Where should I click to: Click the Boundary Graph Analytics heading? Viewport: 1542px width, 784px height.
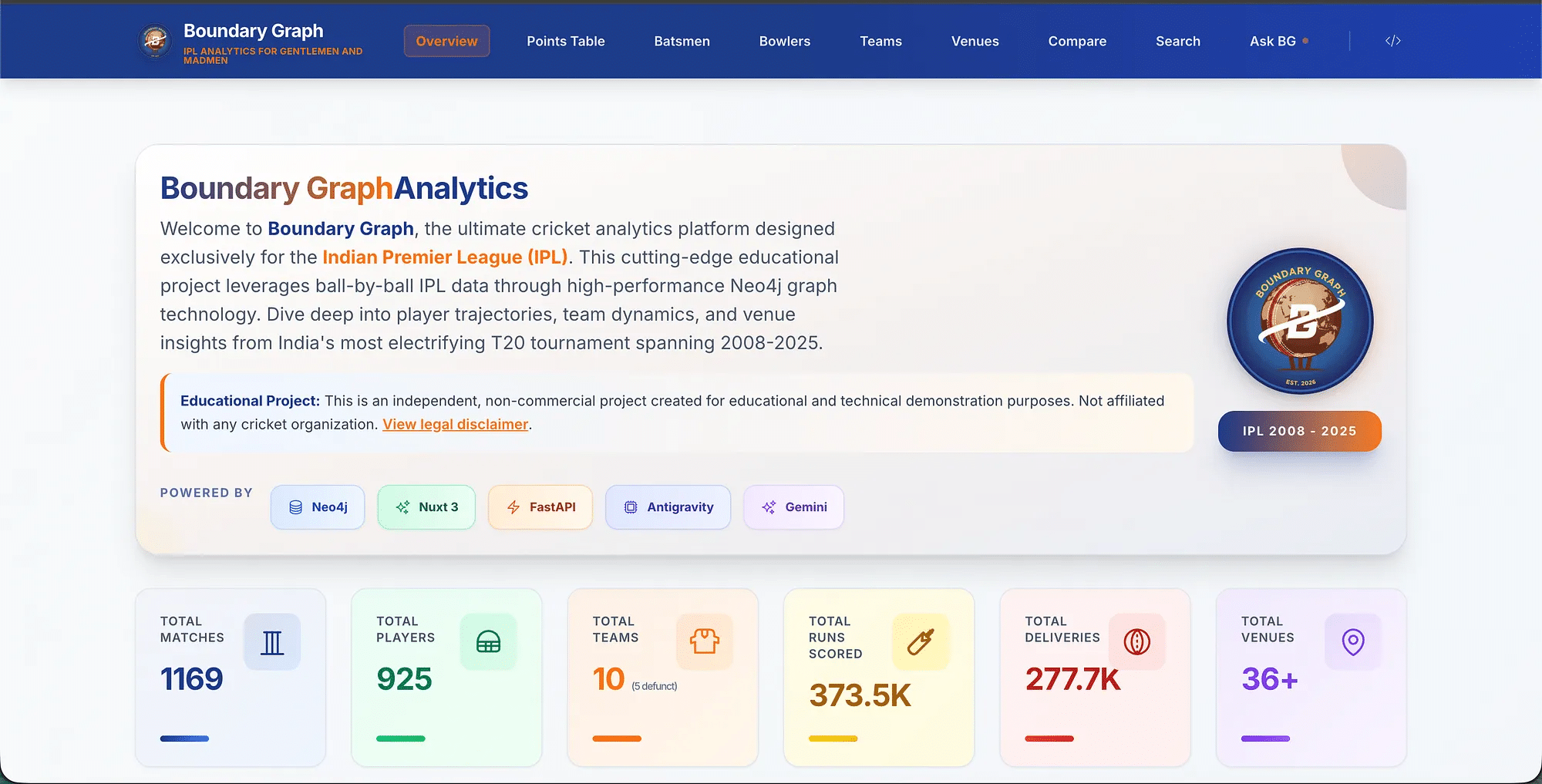344,189
